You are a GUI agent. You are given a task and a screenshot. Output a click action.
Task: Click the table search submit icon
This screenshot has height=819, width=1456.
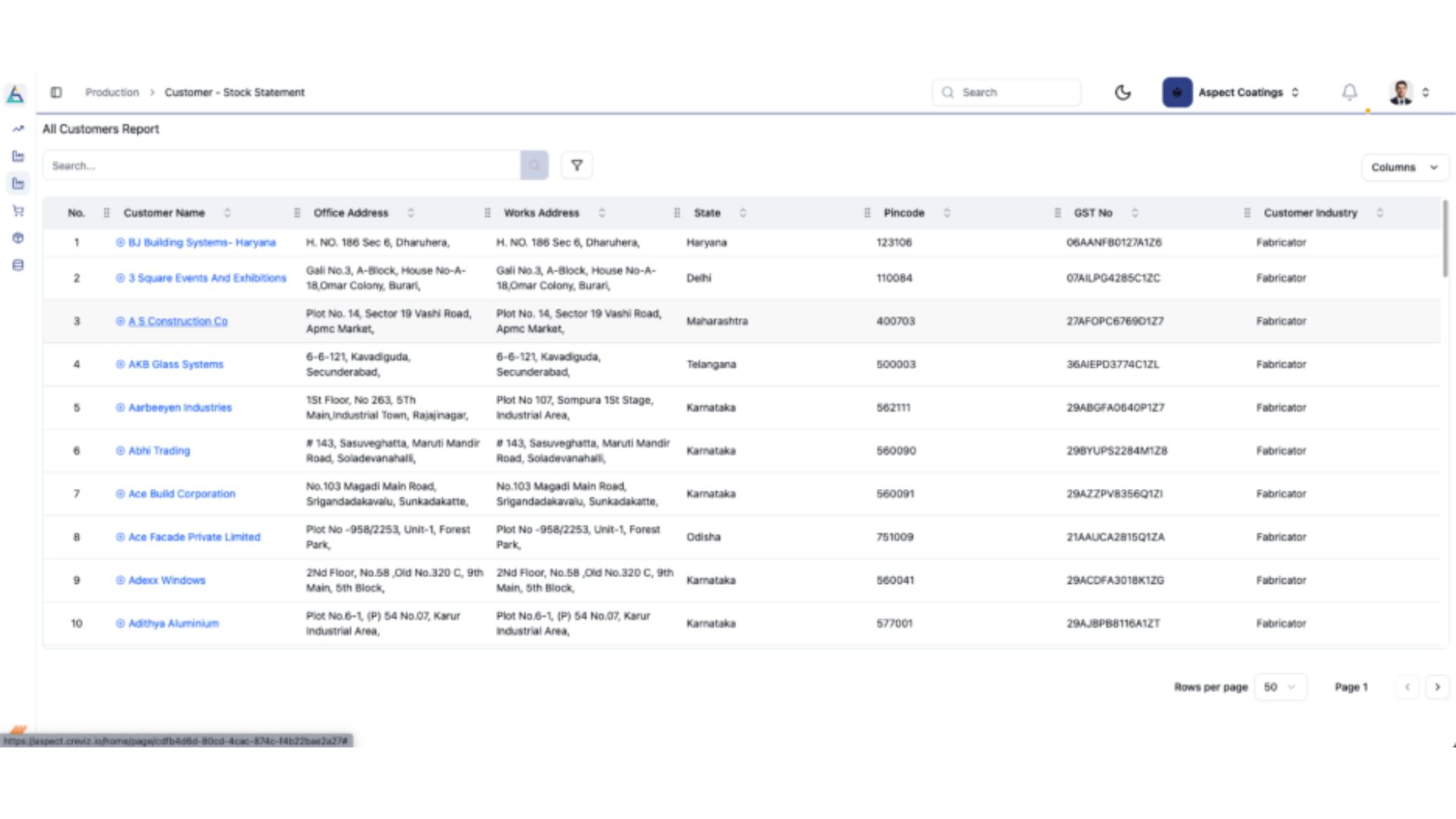(x=535, y=165)
